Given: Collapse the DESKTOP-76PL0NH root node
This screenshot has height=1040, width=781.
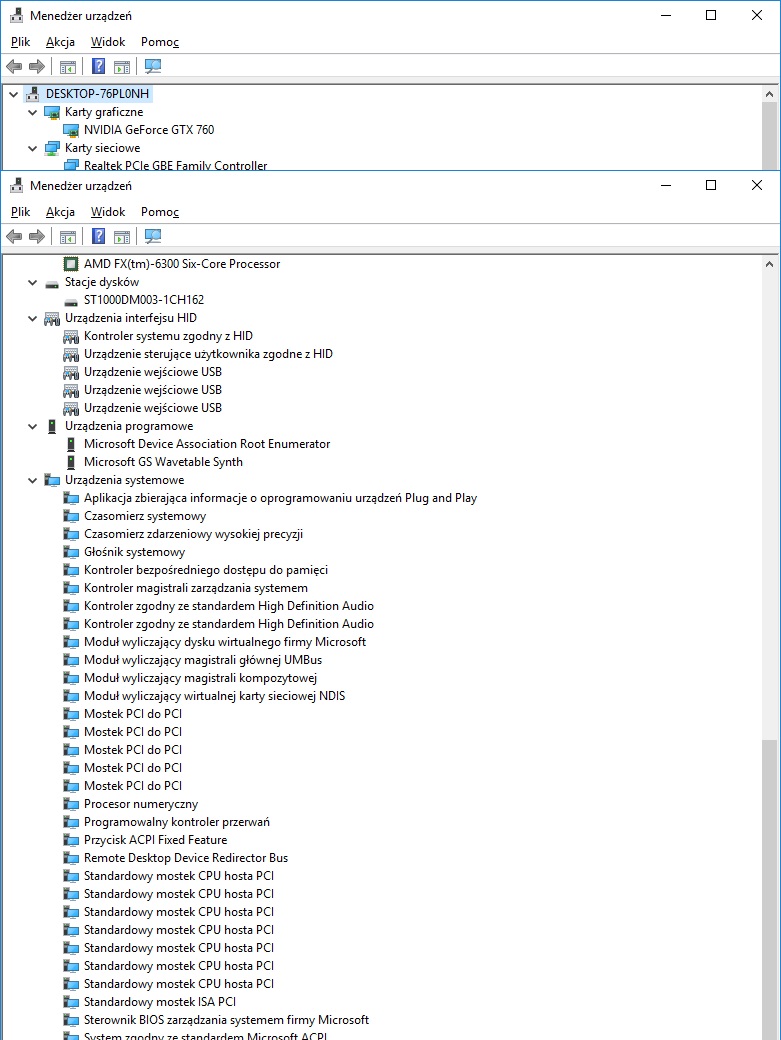Looking at the screenshot, I should [x=13, y=94].
